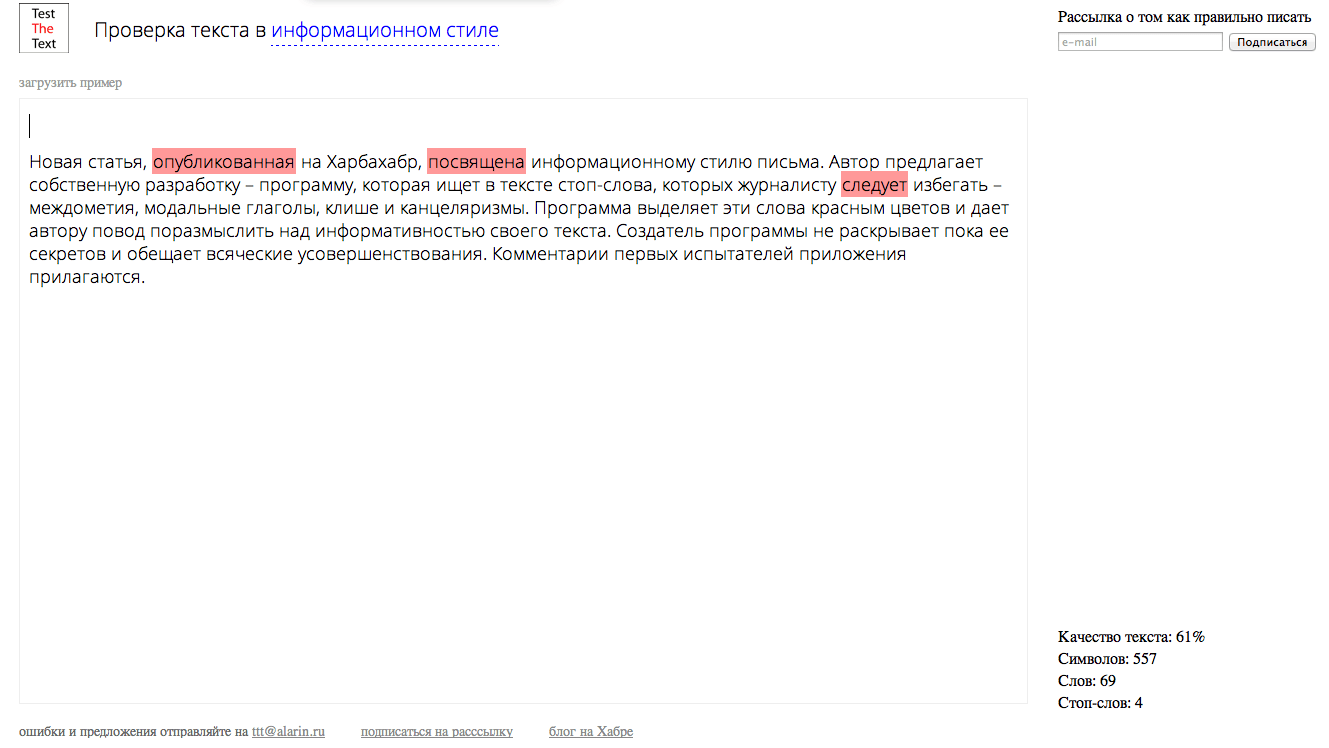
Task: Click the «Слов: 69» word counter
Action: tap(1086, 681)
